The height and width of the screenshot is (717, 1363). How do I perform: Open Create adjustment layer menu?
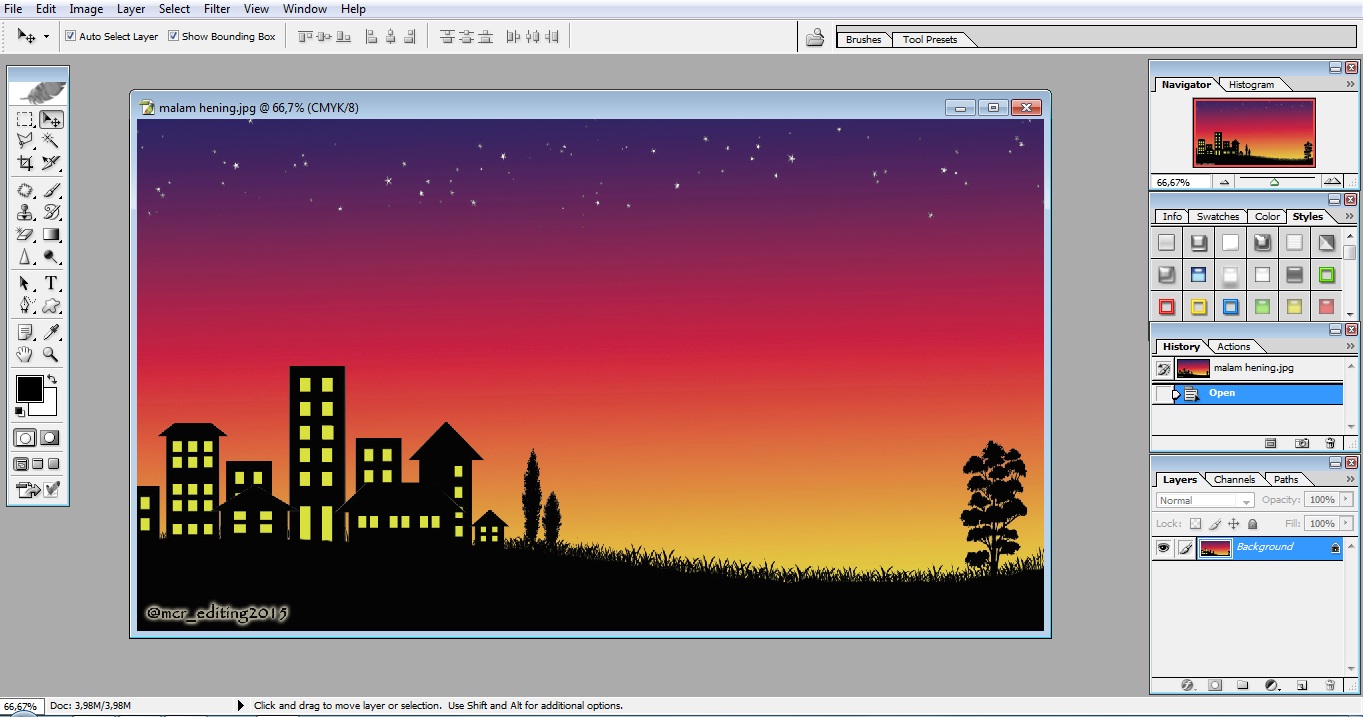[1272, 685]
